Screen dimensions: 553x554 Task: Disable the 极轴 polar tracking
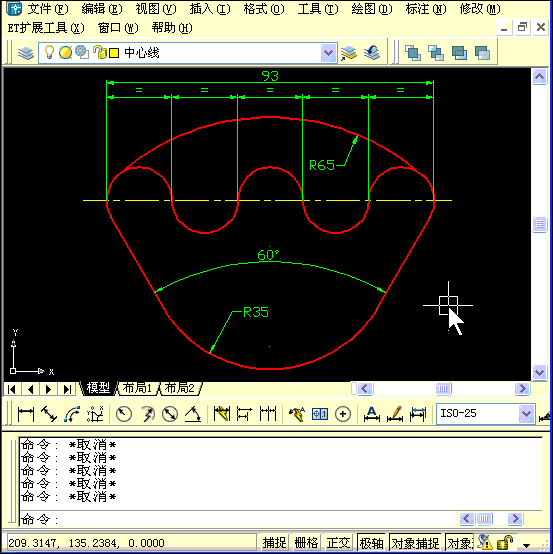(371, 543)
